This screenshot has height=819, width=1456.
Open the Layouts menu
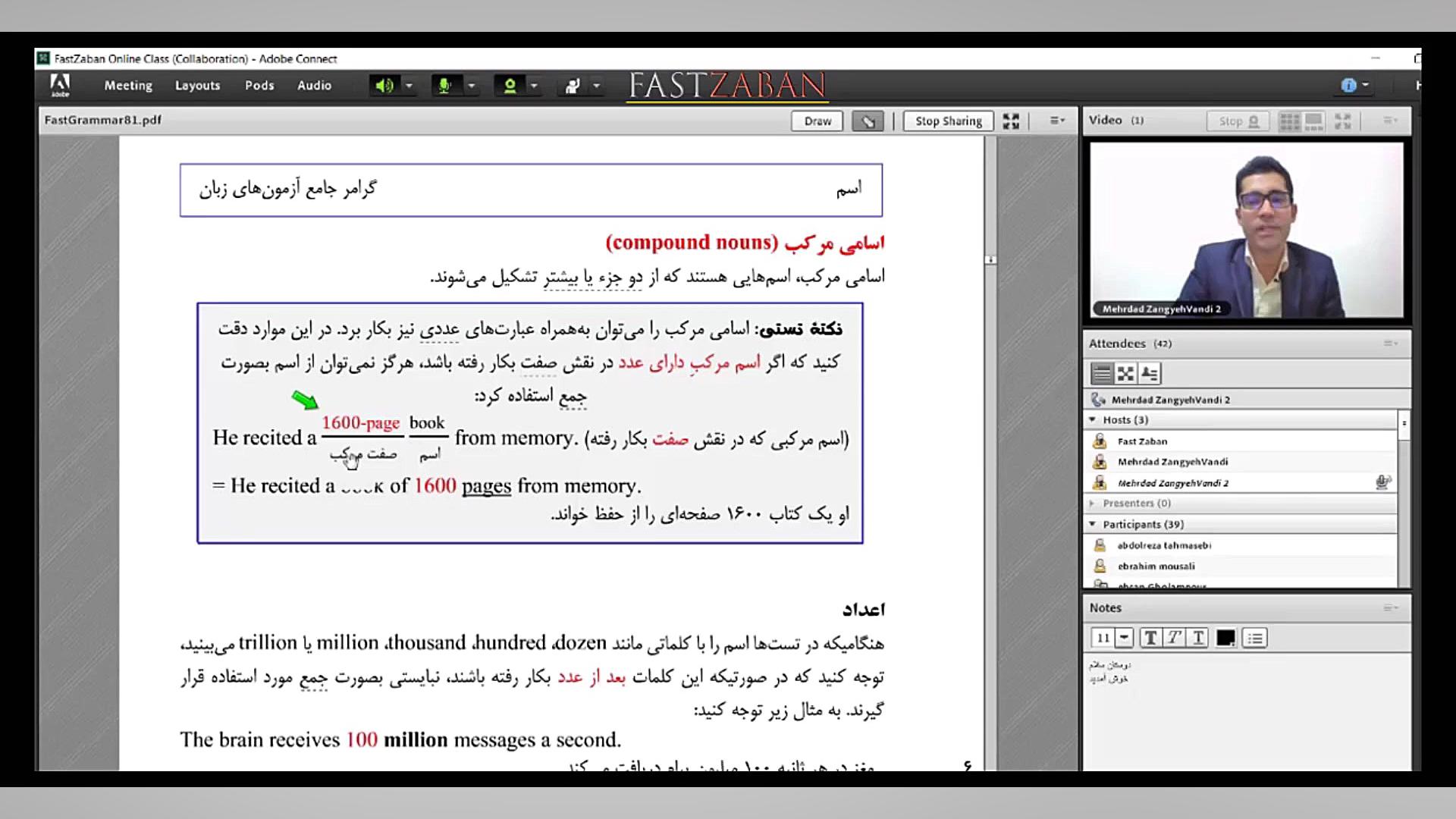[x=197, y=86]
